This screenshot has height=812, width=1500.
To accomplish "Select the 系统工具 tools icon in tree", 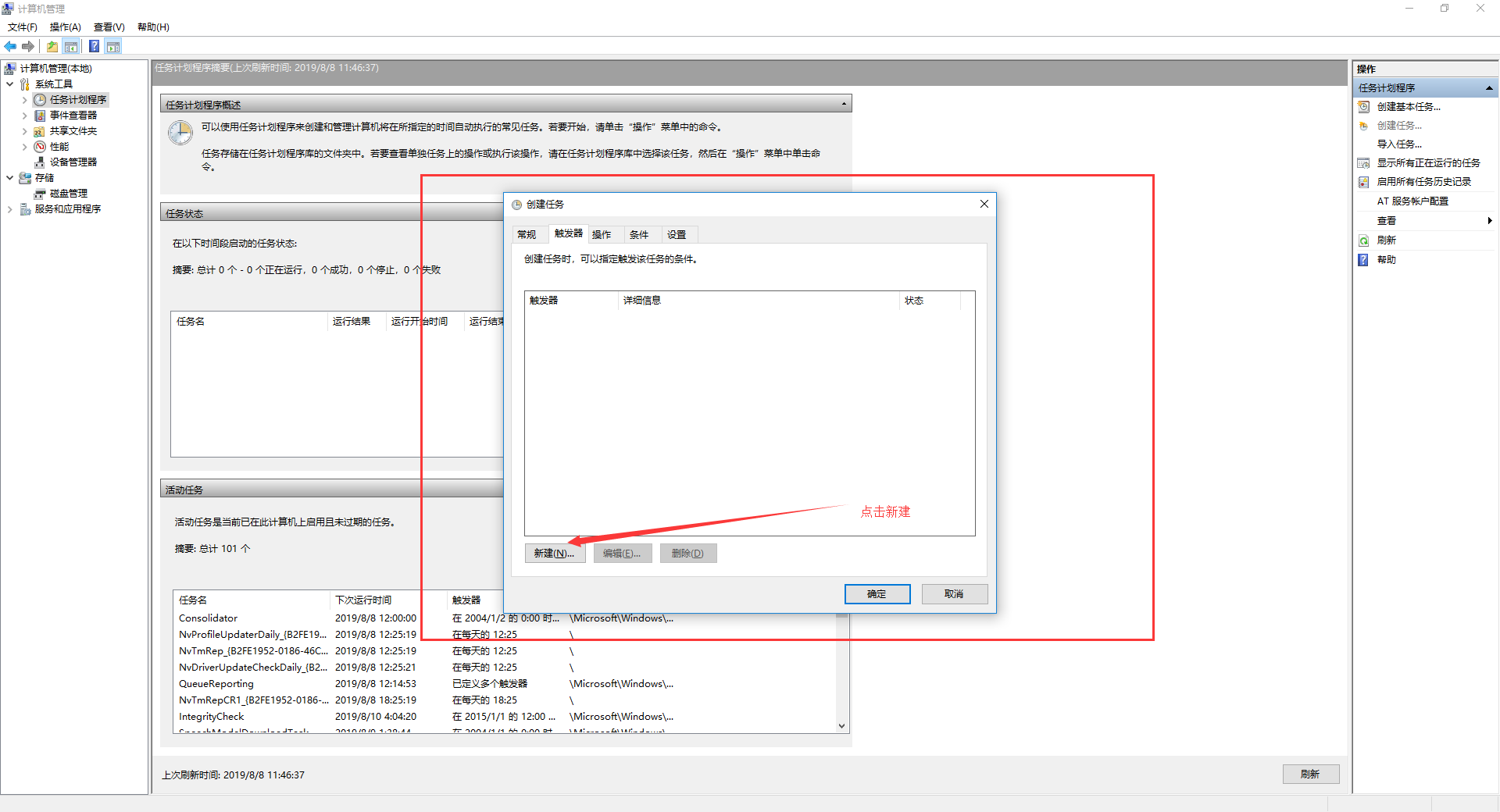I will (25, 84).
